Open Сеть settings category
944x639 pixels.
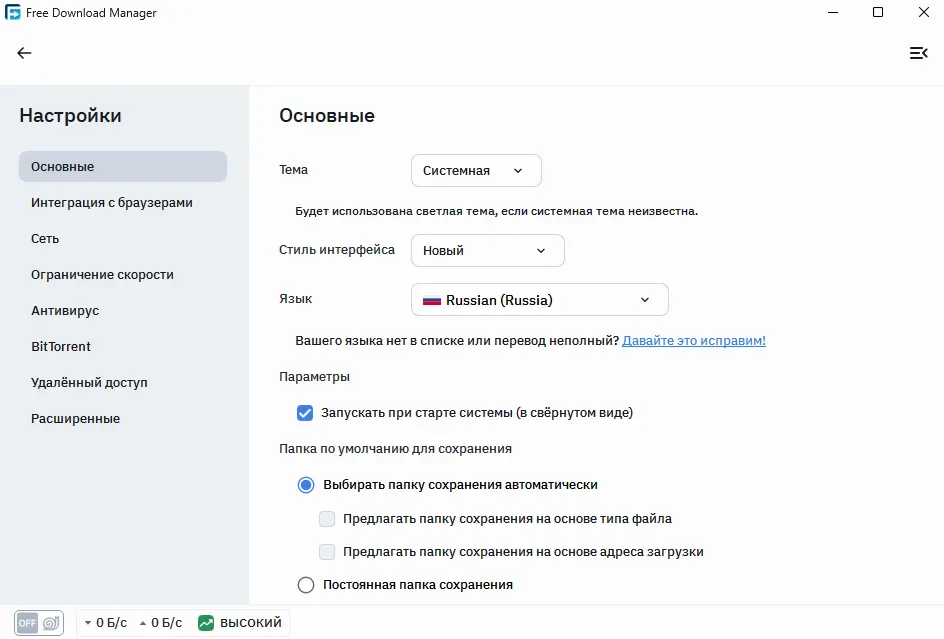point(45,238)
